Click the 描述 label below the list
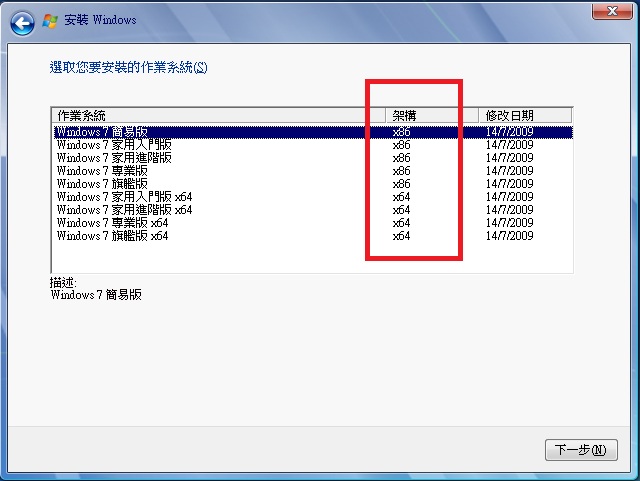Image resolution: width=640 pixels, height=481 pixels. (x=63, y=283)
